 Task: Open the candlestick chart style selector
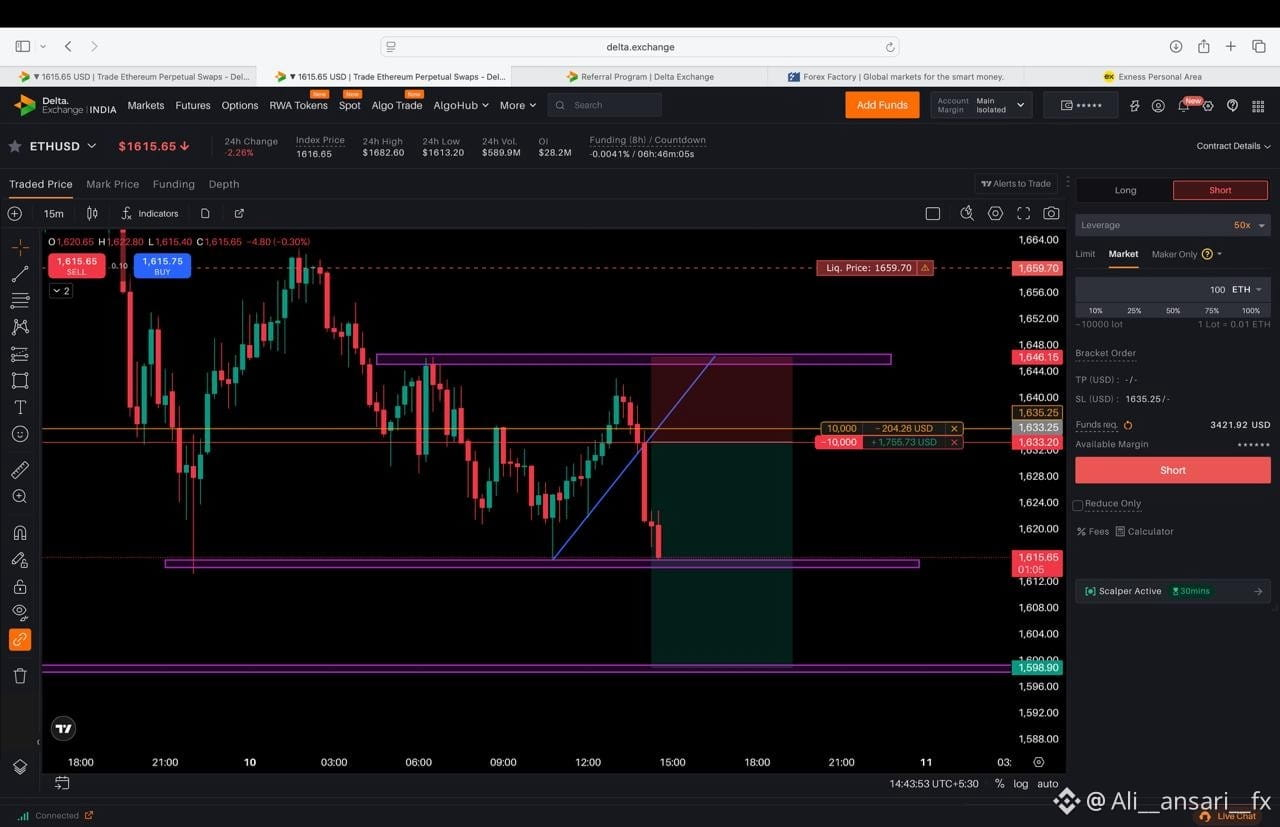(x=92, y=213)
